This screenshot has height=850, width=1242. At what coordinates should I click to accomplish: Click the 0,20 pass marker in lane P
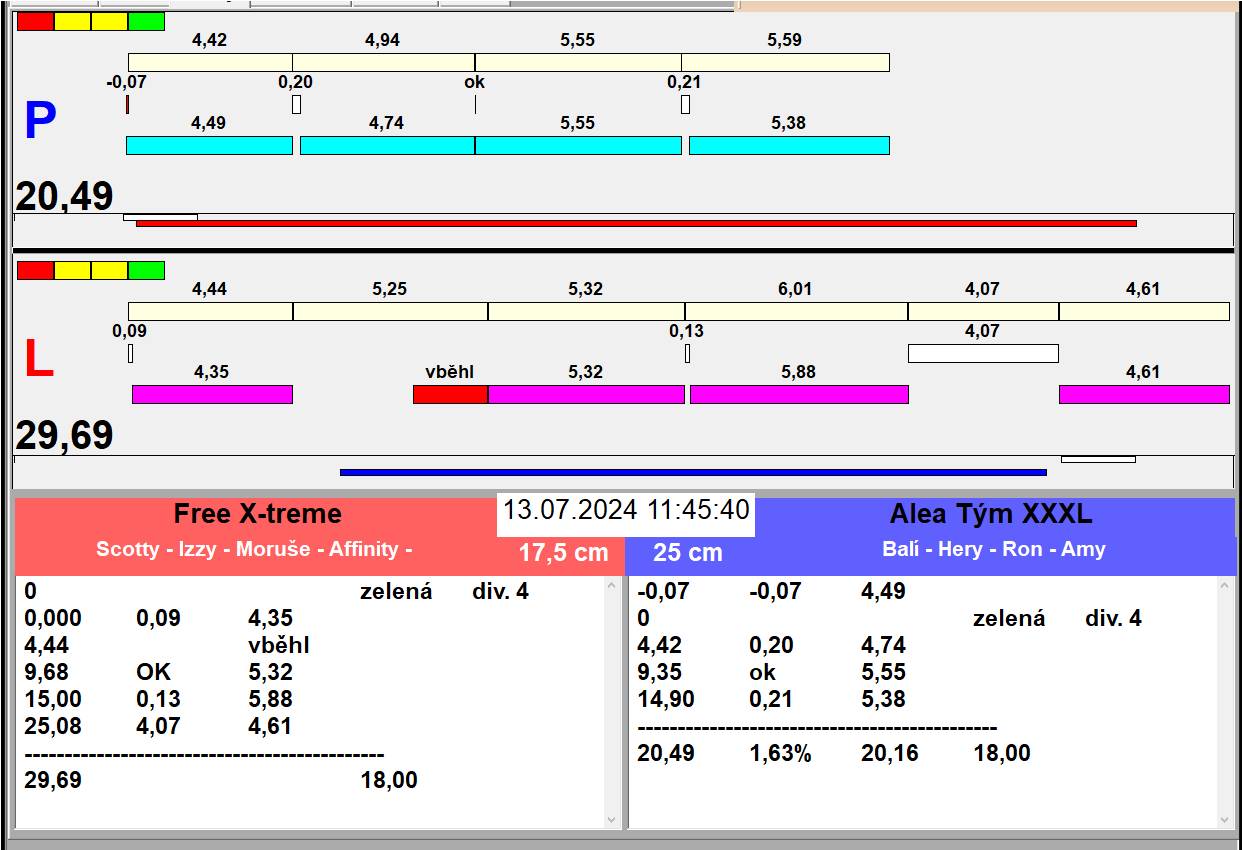(x=296, y=104)
